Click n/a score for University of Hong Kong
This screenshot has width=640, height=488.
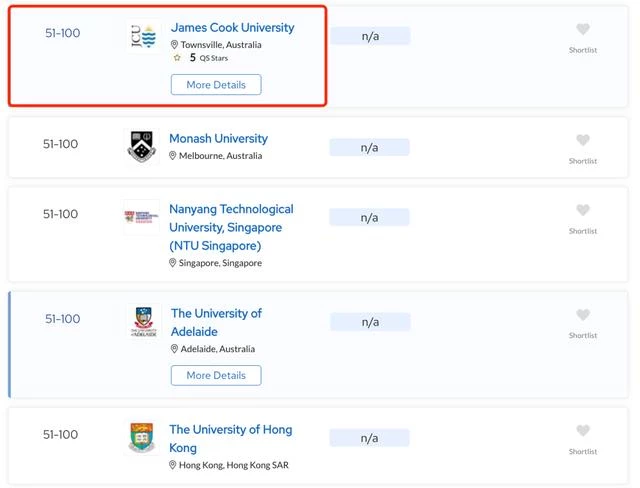coord(369,438)
